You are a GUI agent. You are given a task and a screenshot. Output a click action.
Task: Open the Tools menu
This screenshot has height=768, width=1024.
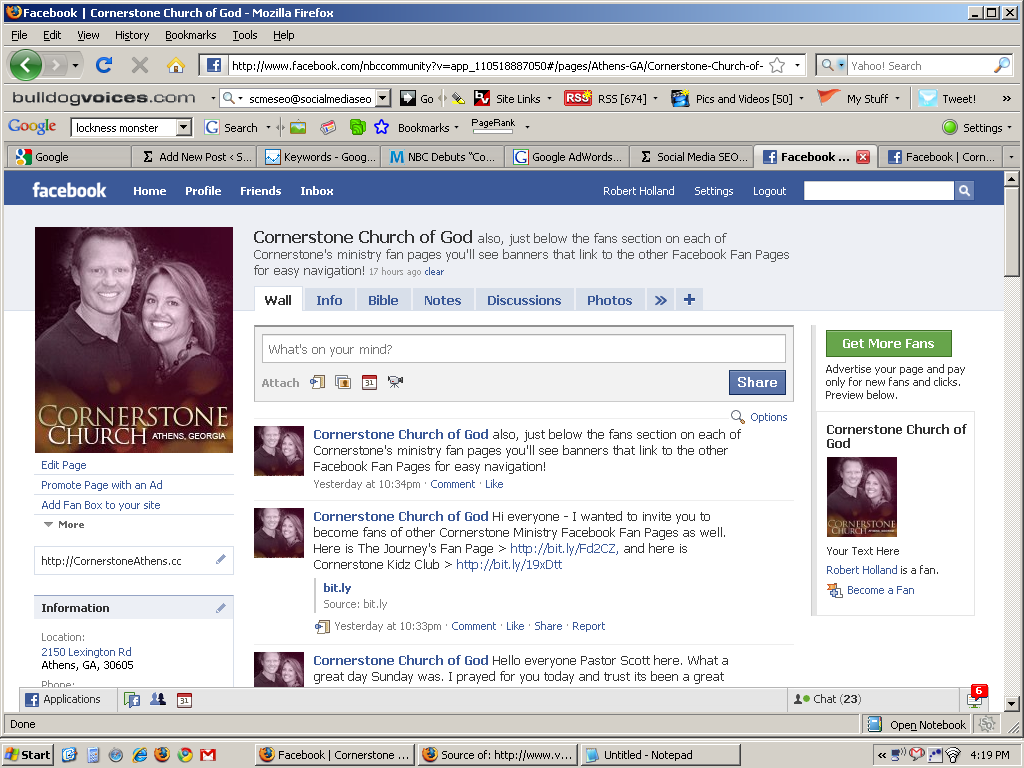[x=245, y=35]
